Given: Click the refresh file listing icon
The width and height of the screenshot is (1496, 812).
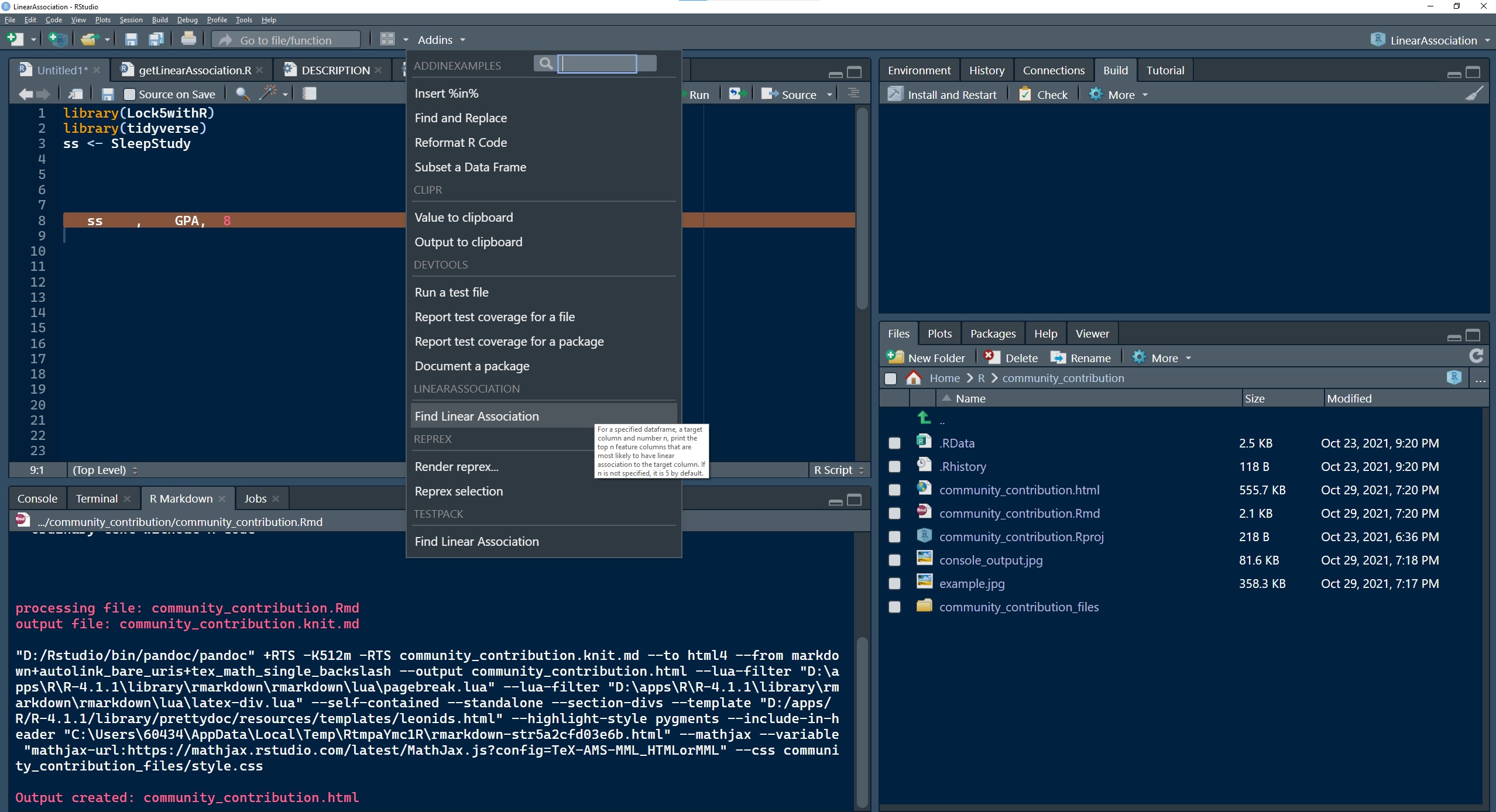Looking at the screenshot, I should (x=1476, y=356).
